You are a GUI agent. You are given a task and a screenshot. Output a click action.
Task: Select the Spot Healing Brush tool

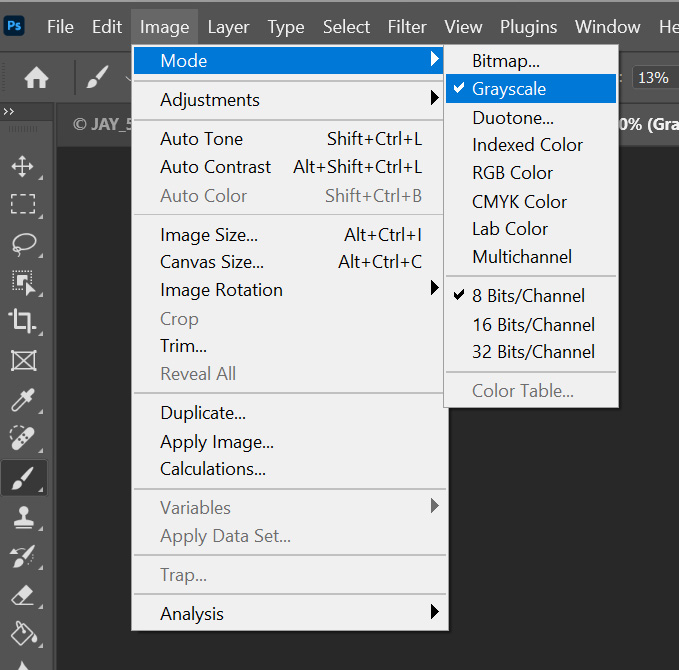(x=23, y=438)
